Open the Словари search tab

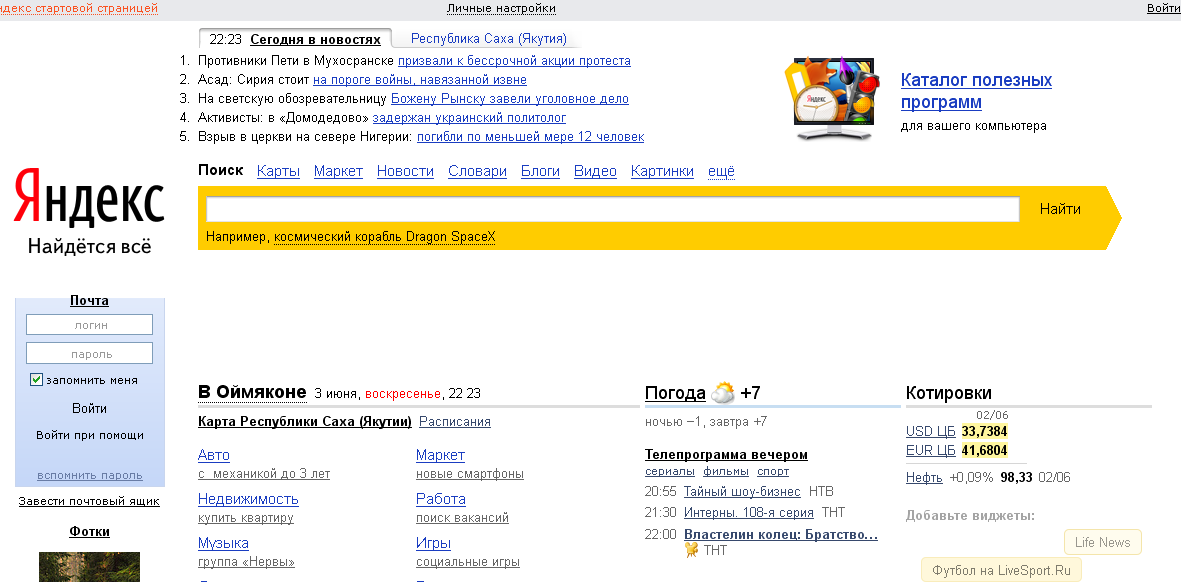478,171
